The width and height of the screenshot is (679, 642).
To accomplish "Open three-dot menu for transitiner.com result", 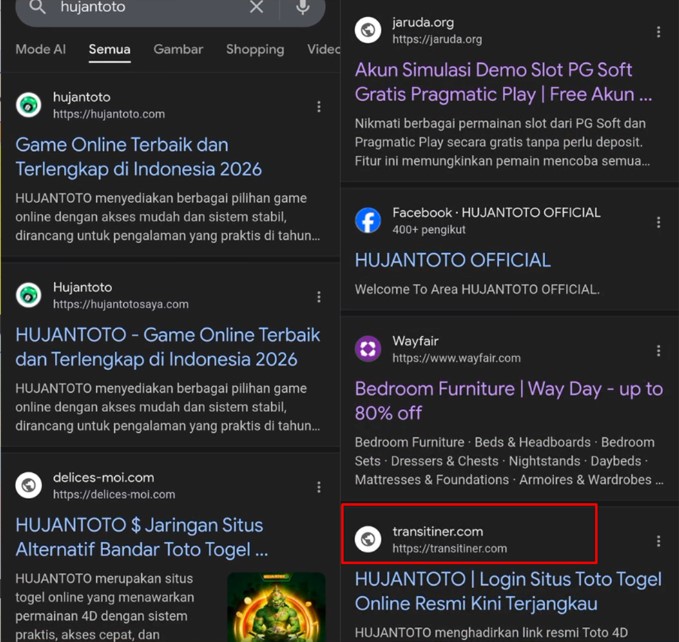I will [658, 541].
